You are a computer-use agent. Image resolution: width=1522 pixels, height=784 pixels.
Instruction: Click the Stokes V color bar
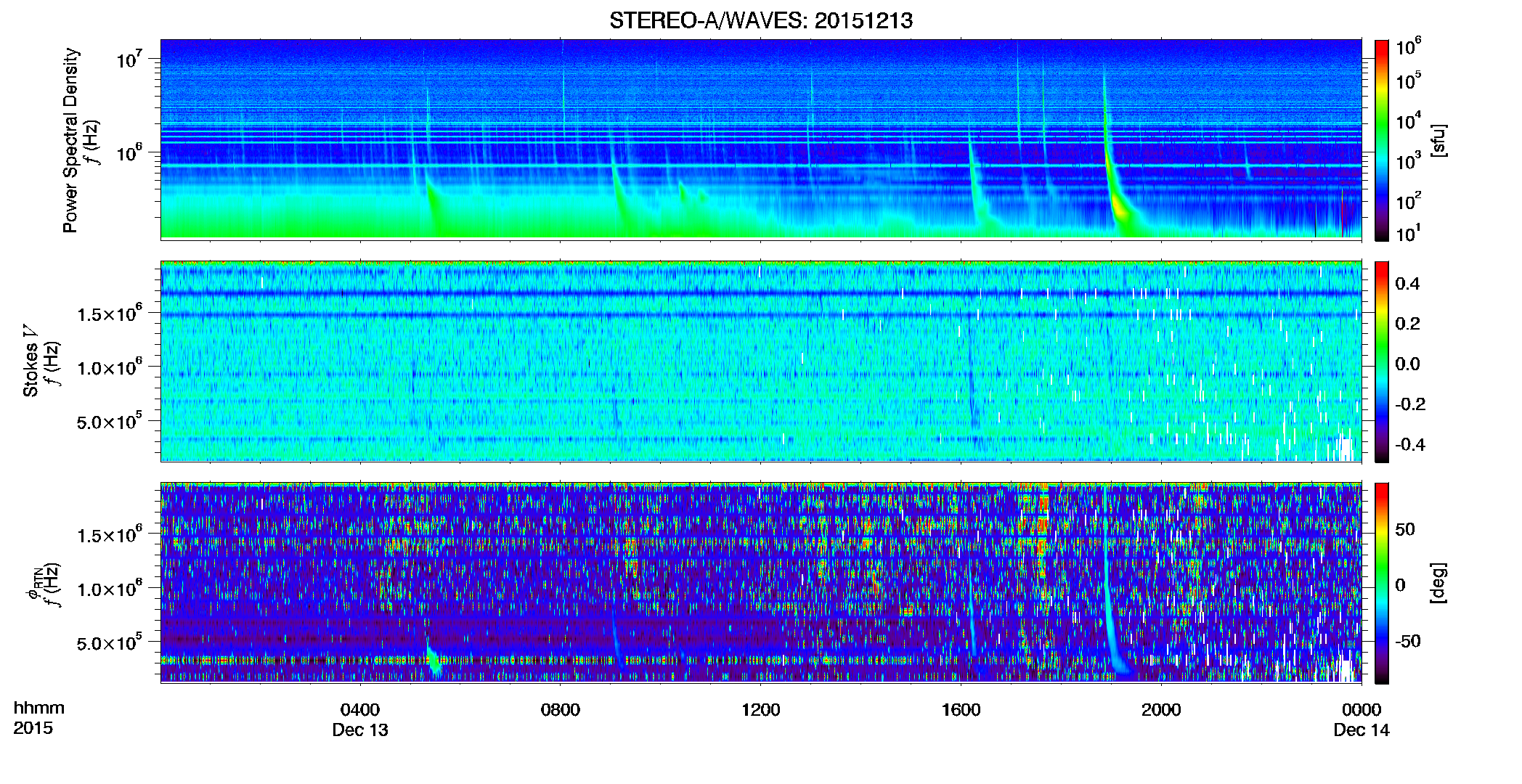[x=1382, y=362]
